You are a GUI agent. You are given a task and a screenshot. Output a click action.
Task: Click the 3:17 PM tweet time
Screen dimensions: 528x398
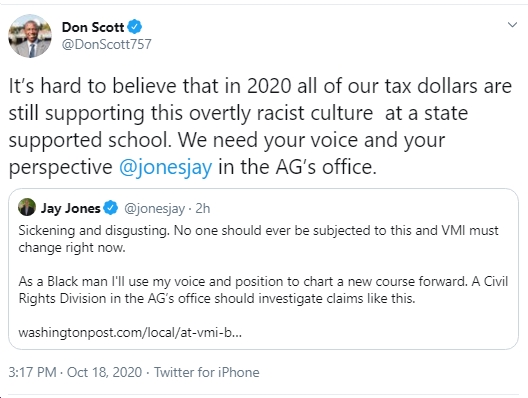32,372
